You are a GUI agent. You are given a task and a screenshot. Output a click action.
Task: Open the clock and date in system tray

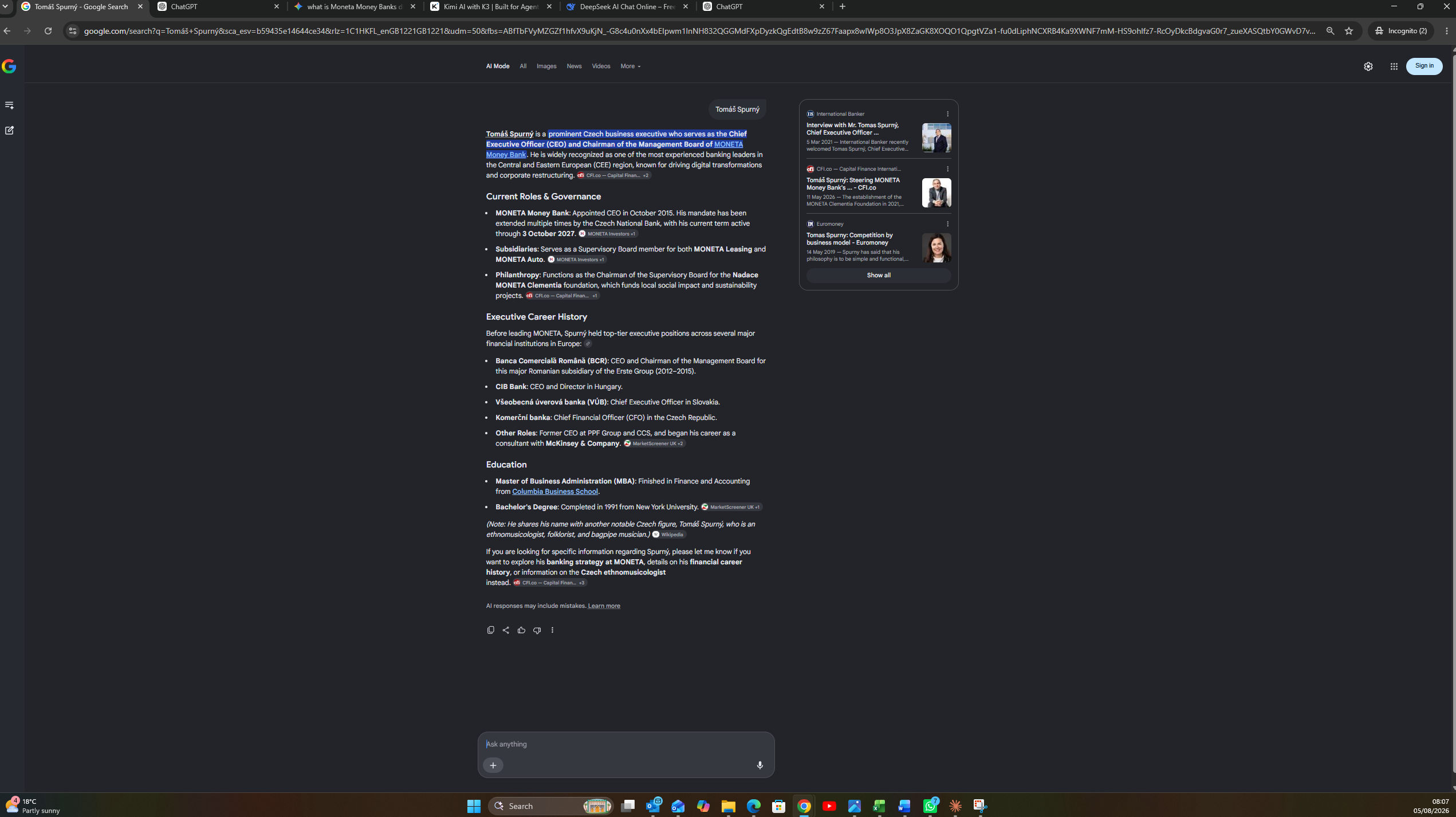pyautogui.click(x=1431, y=806)
